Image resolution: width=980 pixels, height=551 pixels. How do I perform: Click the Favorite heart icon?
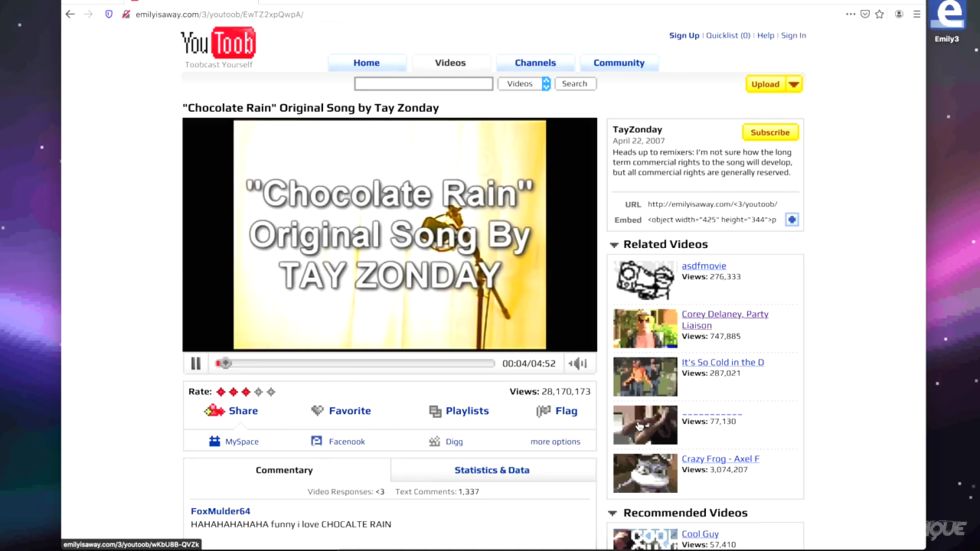318,410
